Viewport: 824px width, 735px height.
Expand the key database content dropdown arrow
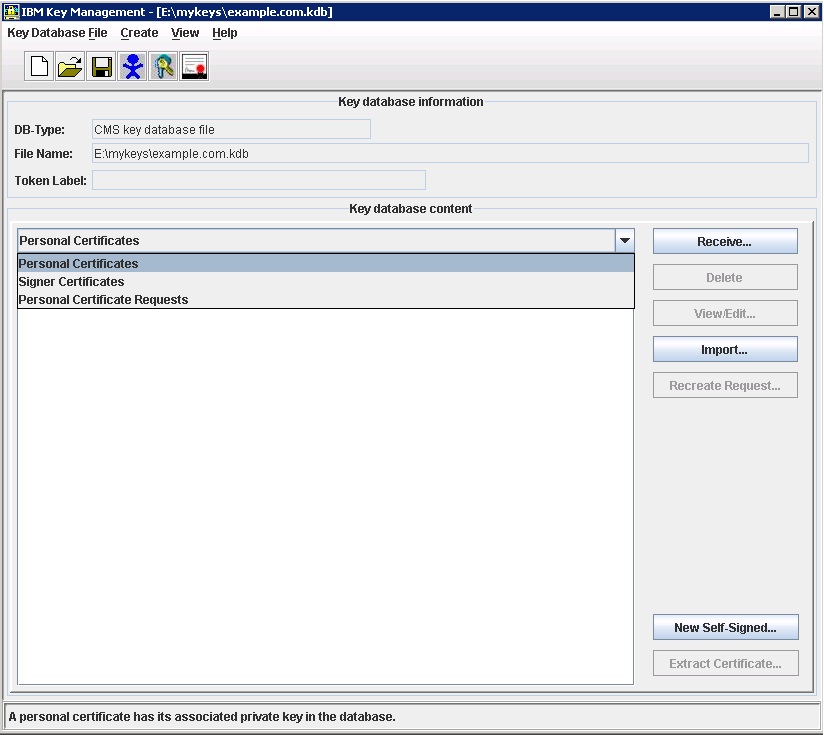624,240
